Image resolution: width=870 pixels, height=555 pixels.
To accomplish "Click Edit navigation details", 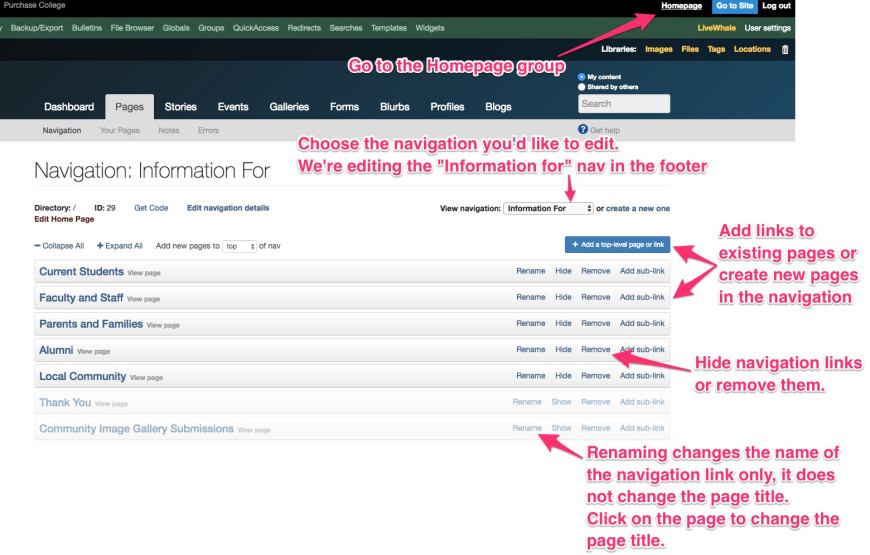I will 228,208.
